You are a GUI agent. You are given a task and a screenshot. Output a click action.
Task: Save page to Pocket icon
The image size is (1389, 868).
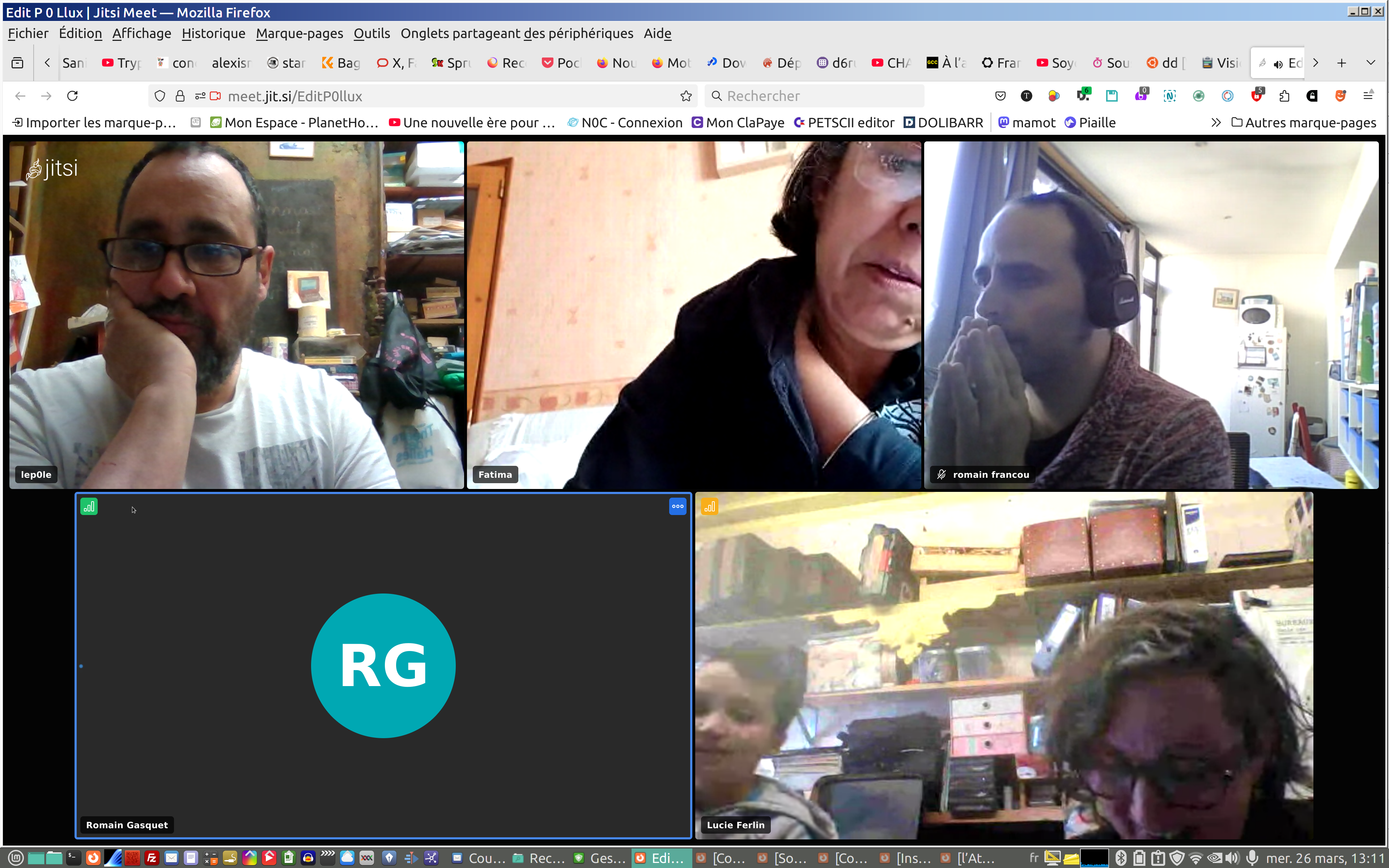pyautogui.click(x=1001, y=96)
